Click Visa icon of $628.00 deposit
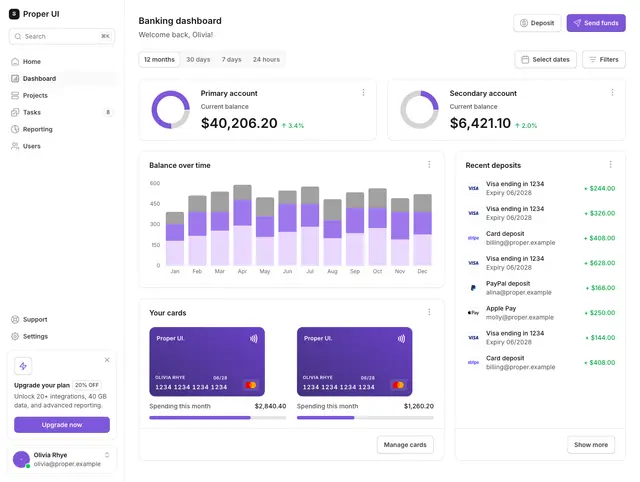 coord(473,263)
